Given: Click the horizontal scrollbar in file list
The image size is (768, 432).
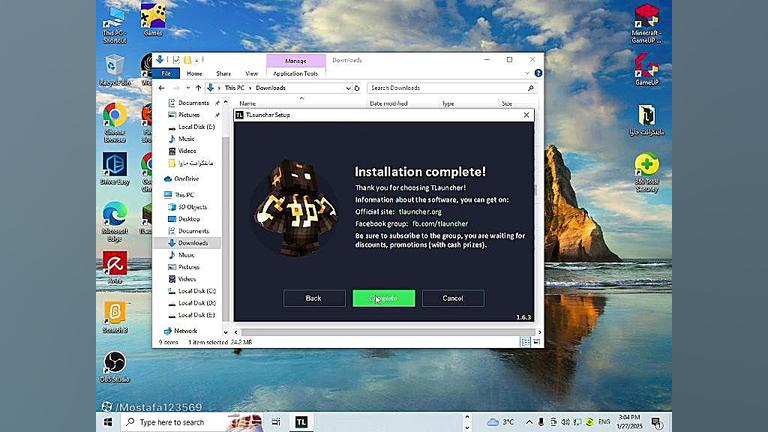Looking at the screenshot, I should [x=388, y=332].
